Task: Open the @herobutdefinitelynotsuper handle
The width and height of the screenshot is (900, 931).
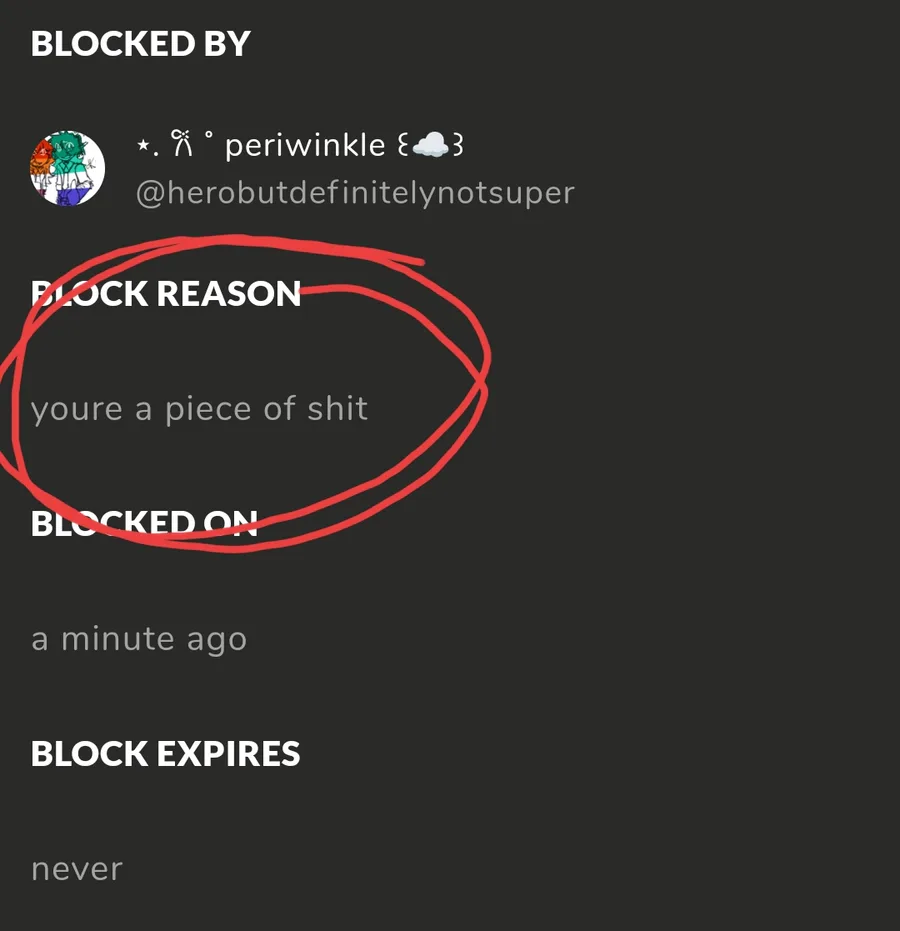Action: point(355,193)
